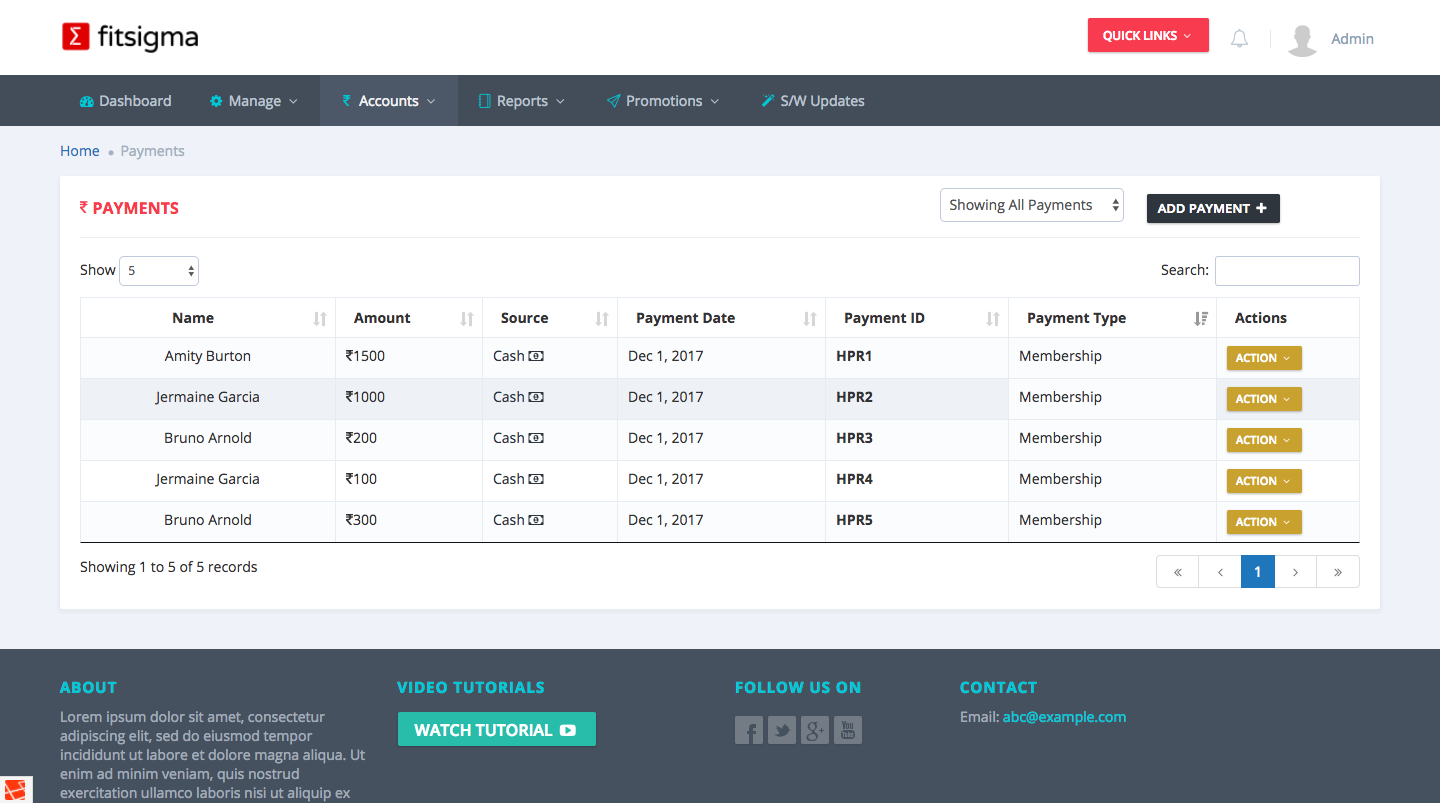
Task: Open Twitter social icon in footer
Action: pyautogui.click(x=782, y=730)
